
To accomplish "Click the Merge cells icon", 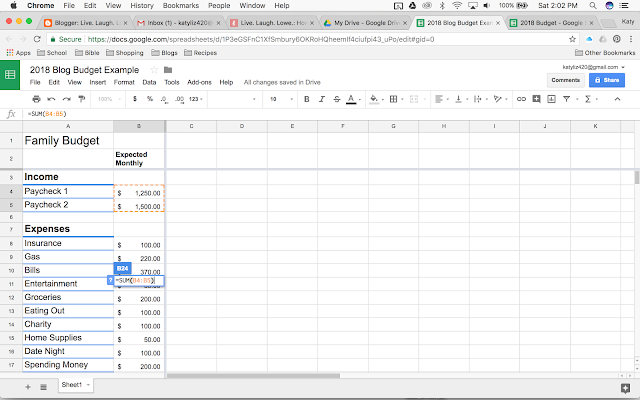I will tap(414, 99).
